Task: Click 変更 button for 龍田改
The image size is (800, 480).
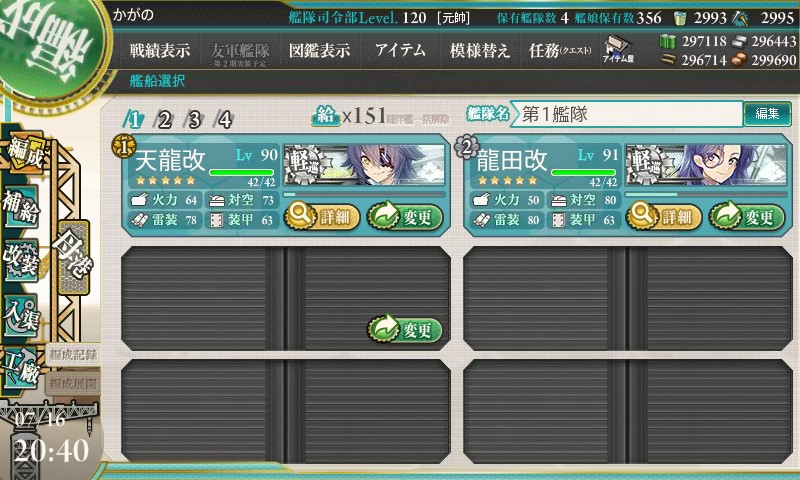Action: coord(746,217)
